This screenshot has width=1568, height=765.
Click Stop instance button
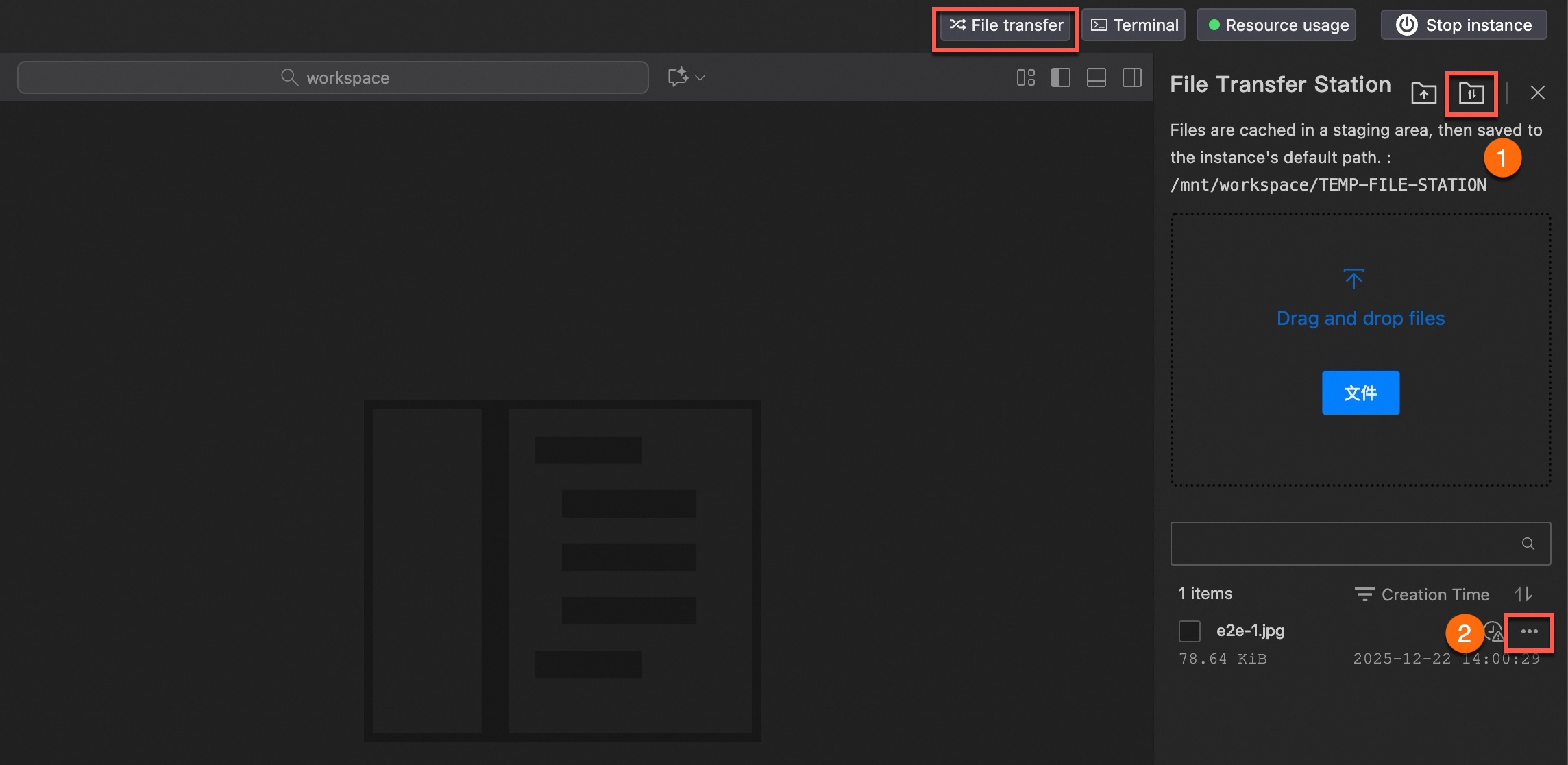pos(1465,25)
